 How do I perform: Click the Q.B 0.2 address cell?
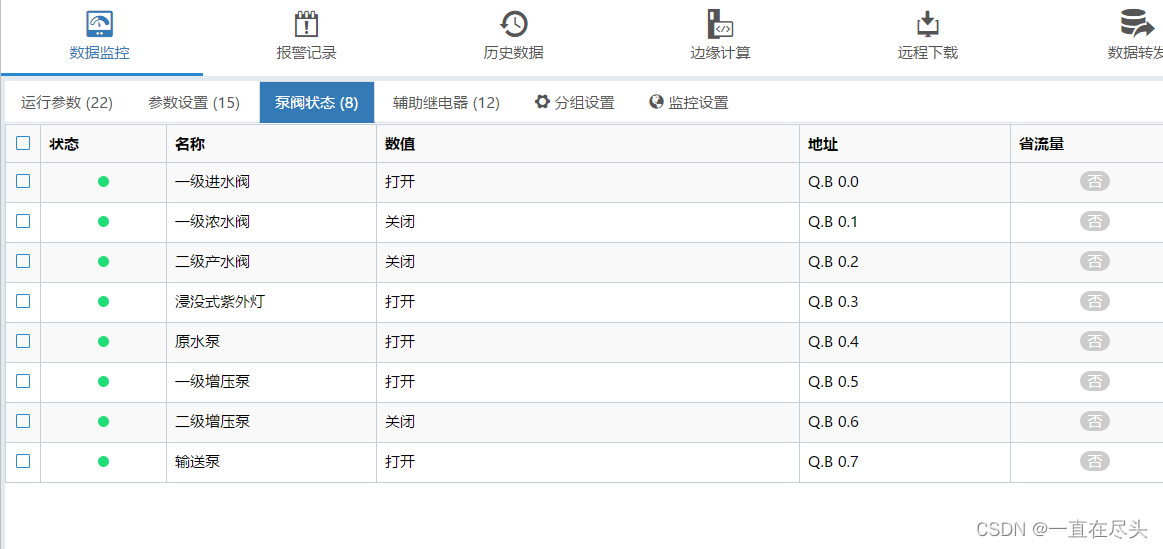pyautogui.click(x=905, y=263)
